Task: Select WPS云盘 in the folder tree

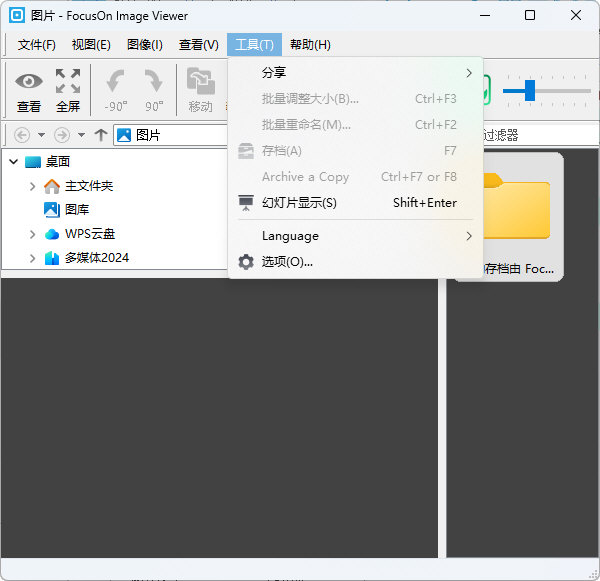Action: pos(90,234)
